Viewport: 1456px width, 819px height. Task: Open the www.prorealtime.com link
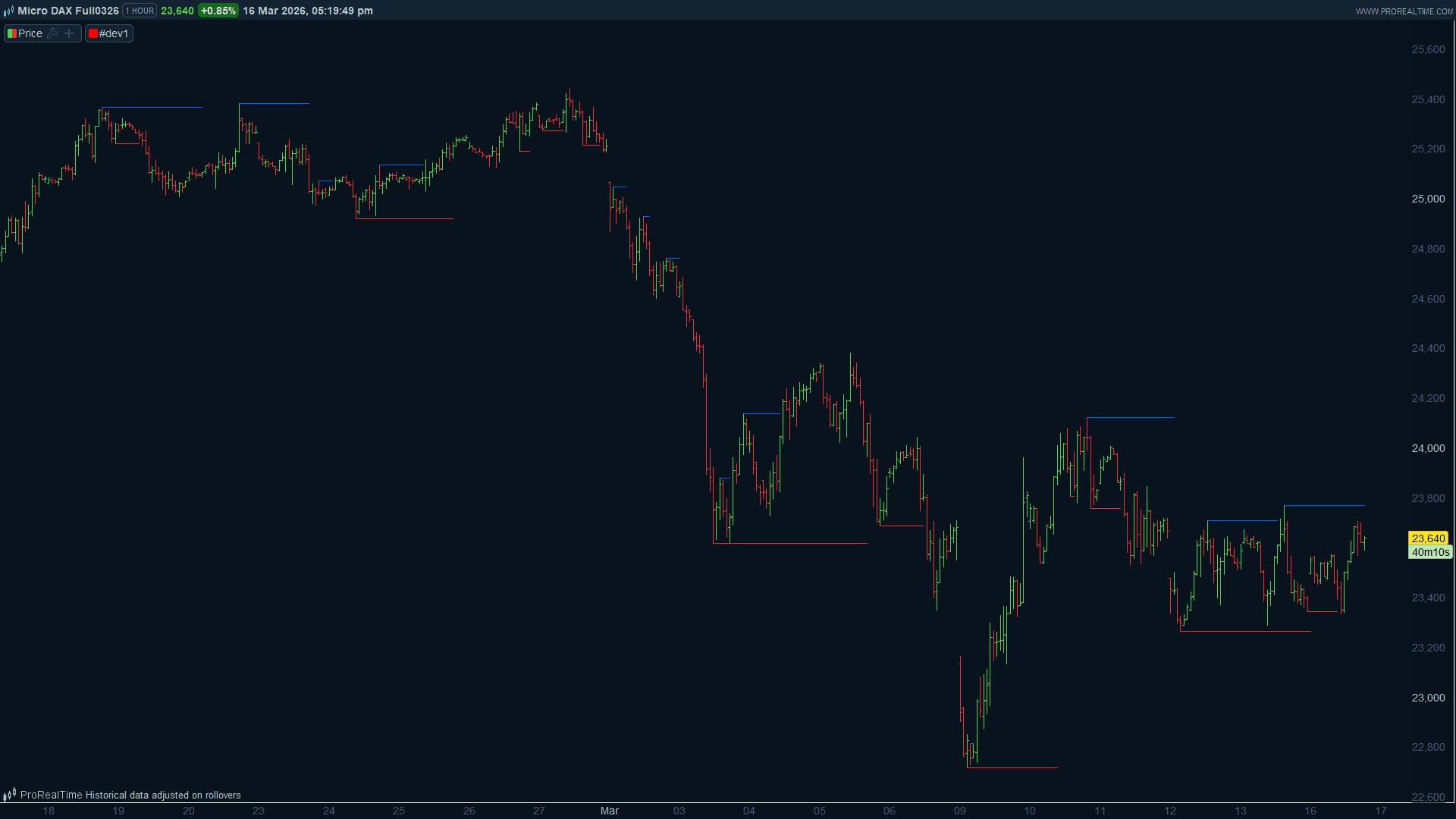click(1404, 11)
